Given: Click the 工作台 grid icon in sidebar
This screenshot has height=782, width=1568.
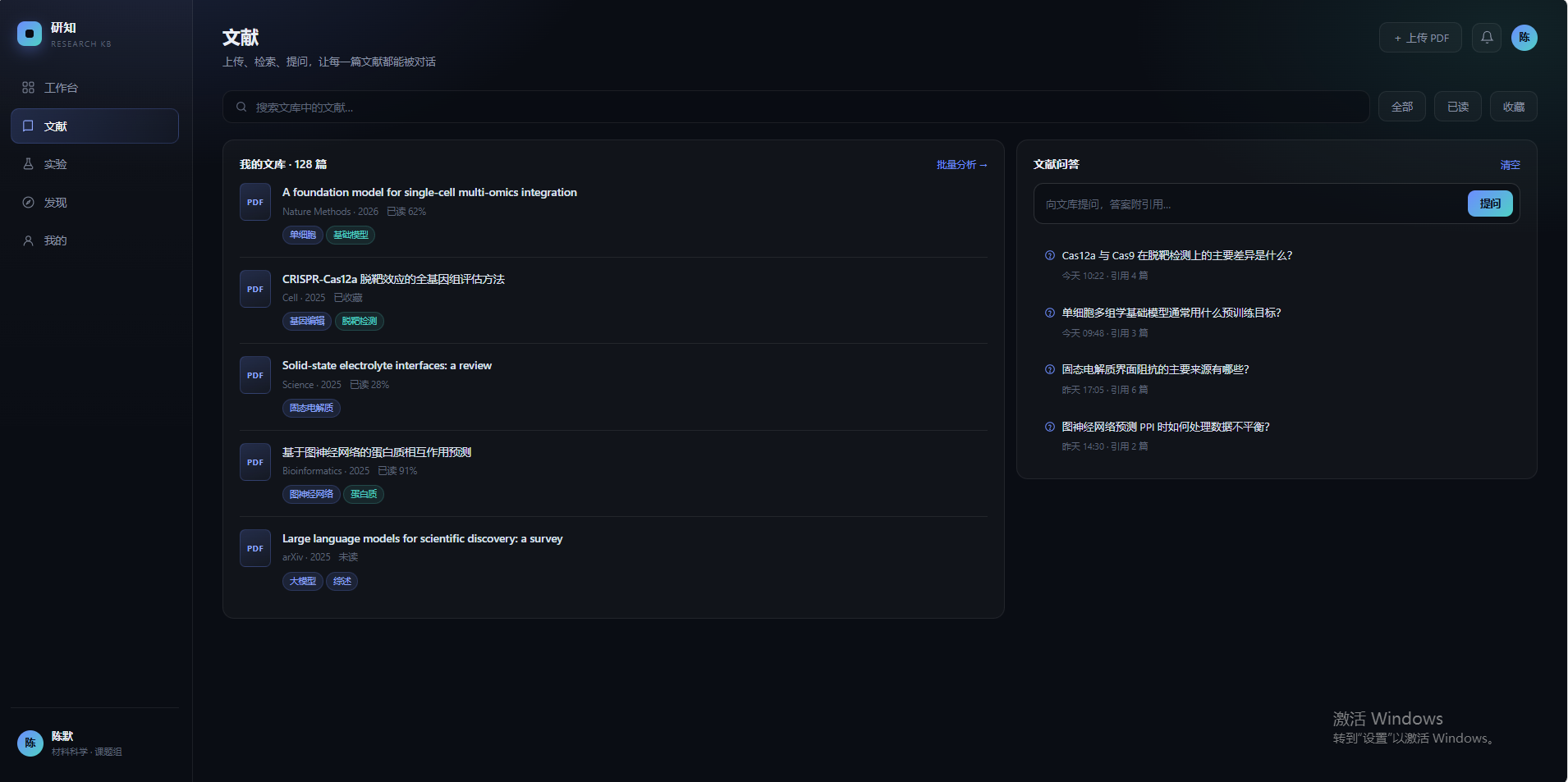Looking at the screenshot, I should tap(28, 88).
